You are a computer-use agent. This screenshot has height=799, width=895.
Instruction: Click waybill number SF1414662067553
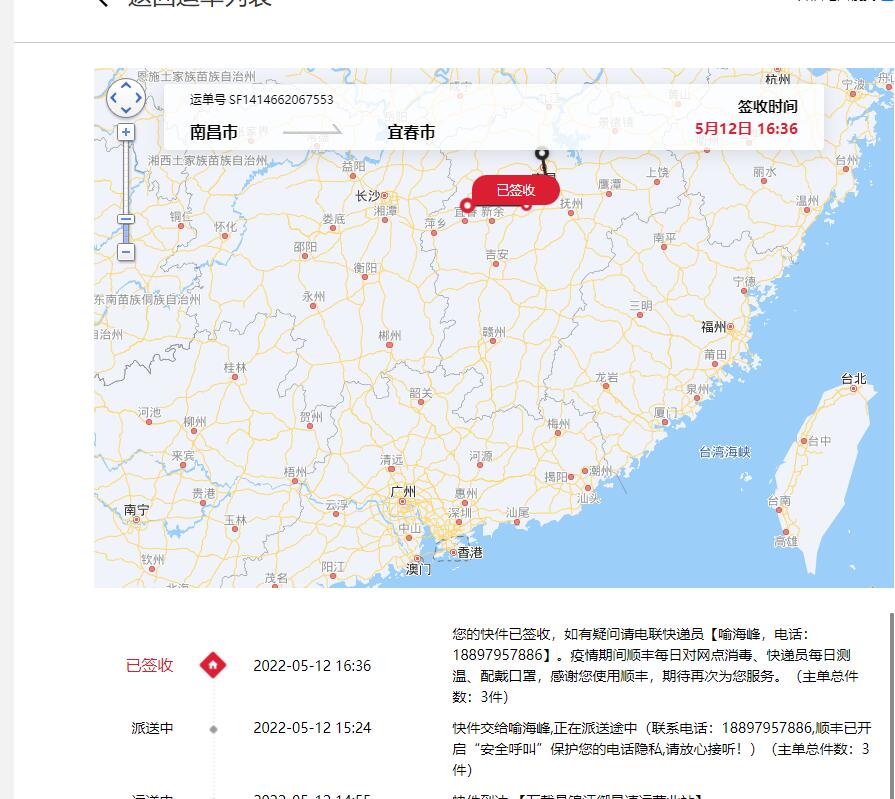261,100
